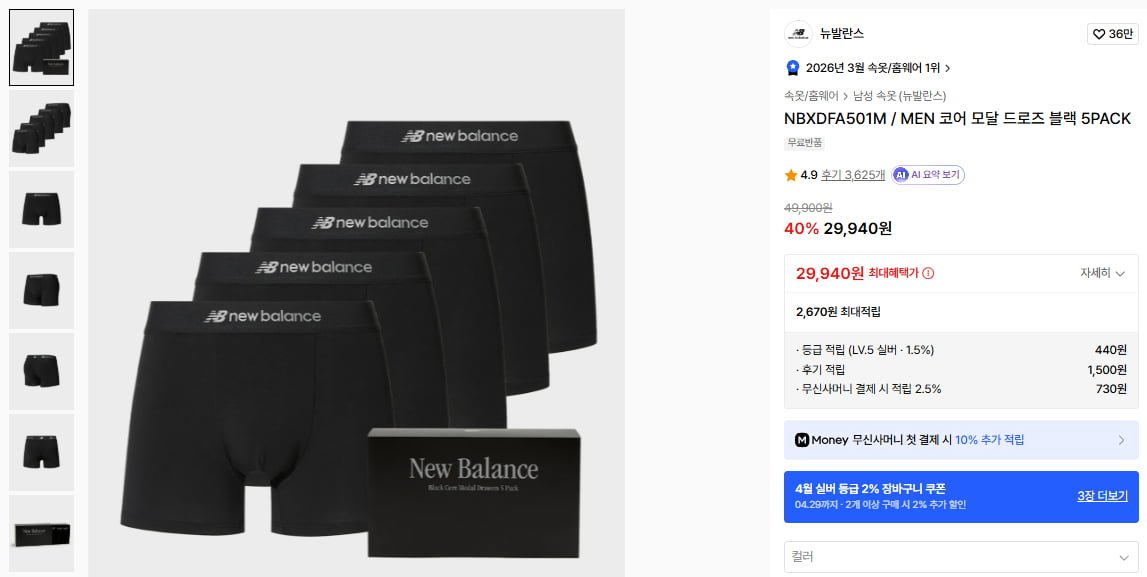Screen dimensions: 1147x577
Task: Click the 속옷/홈웨어 breadcrumb category
Action: pyautogui.click(x=811, y=96)
